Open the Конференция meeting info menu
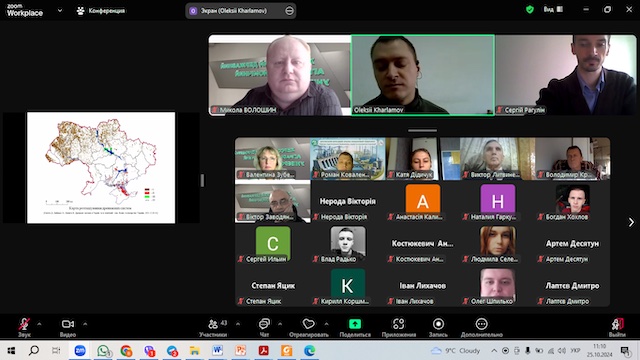The height and width of the screenshot is (360, 640). (101, 11)
